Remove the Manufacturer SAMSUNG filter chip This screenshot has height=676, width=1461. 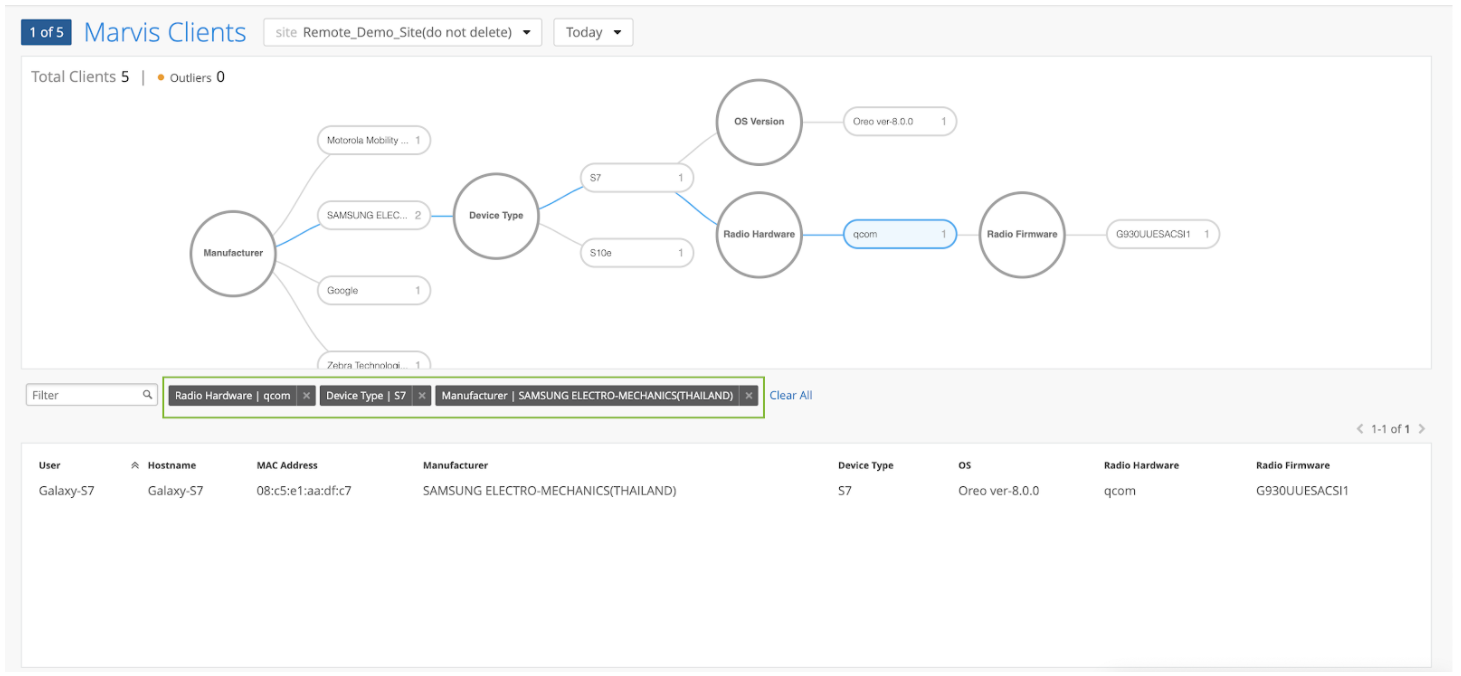[749, 396]
